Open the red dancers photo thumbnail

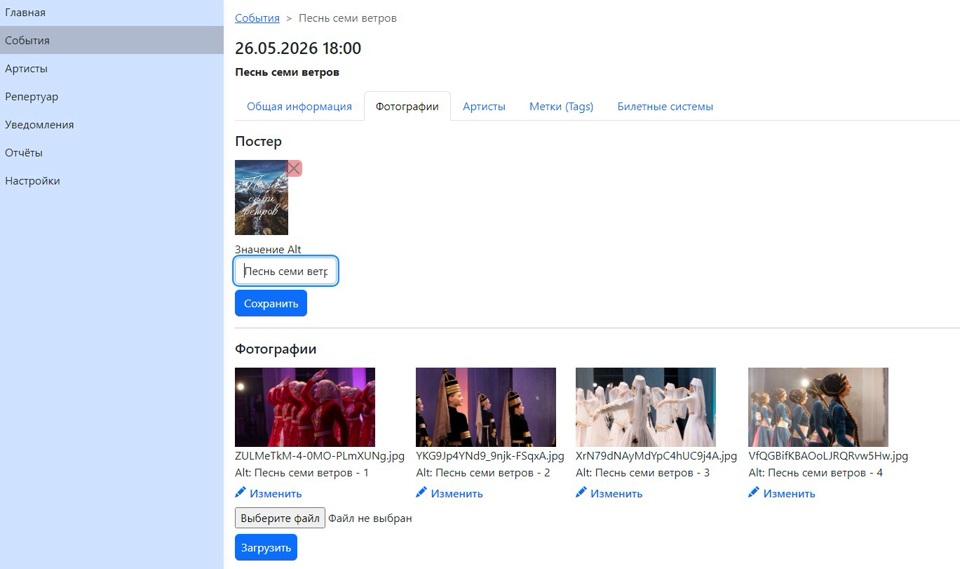(x=305, y=407)
